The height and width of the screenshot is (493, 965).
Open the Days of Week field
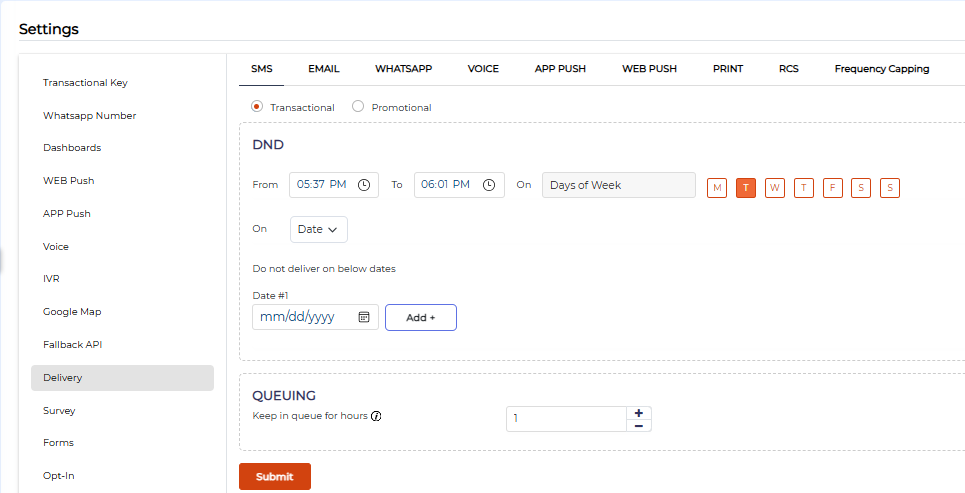619,185
